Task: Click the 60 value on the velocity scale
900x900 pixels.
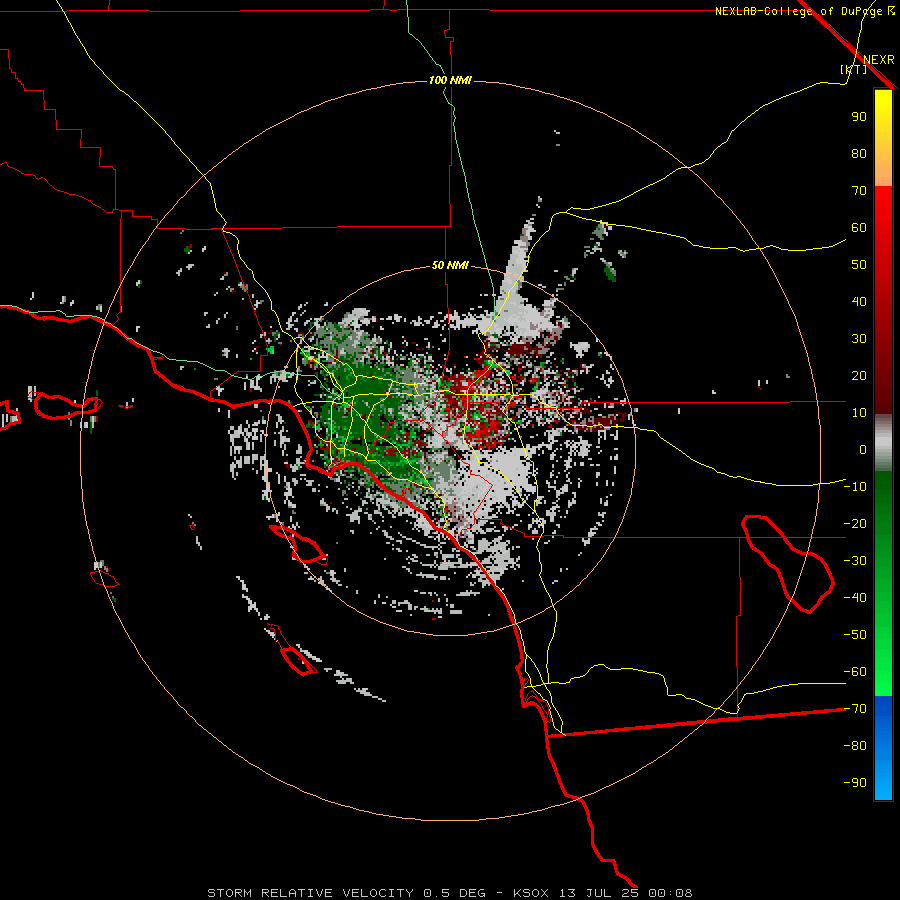Action: tap(859, 228)
